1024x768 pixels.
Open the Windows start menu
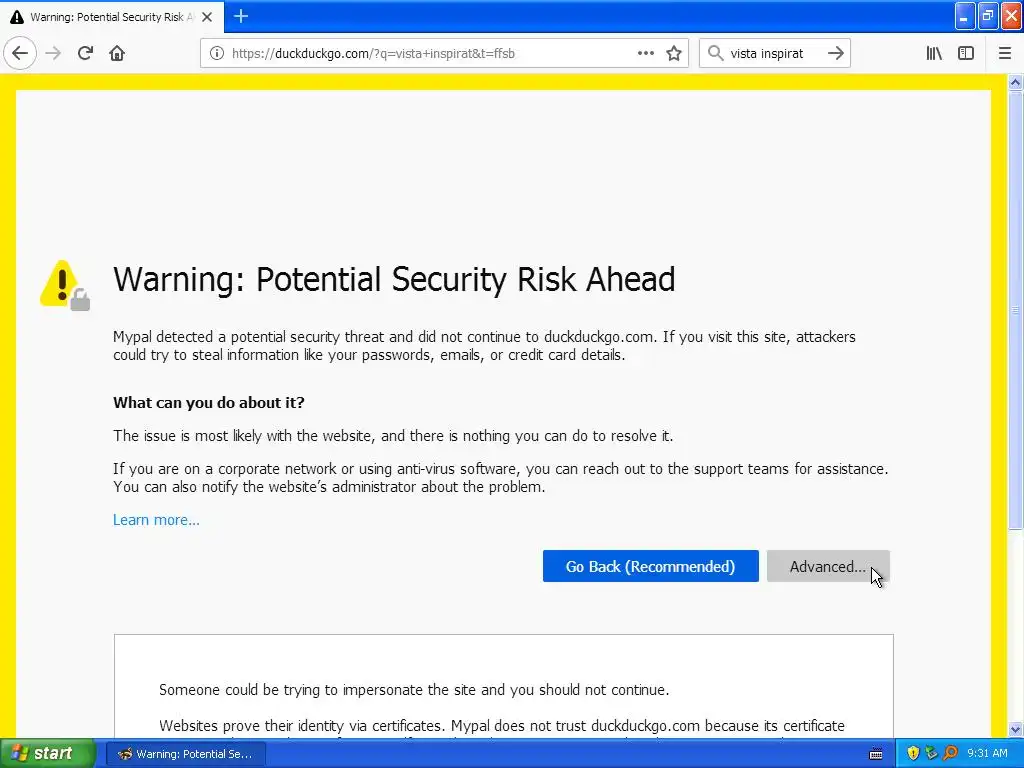click(x=47, y=754)
